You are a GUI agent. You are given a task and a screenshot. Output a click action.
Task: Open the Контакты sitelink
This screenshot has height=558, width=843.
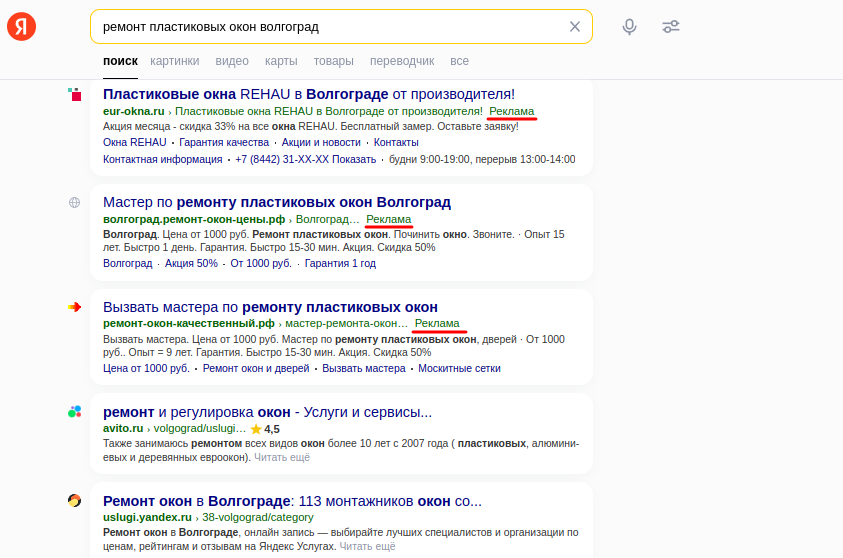point(396,142)
